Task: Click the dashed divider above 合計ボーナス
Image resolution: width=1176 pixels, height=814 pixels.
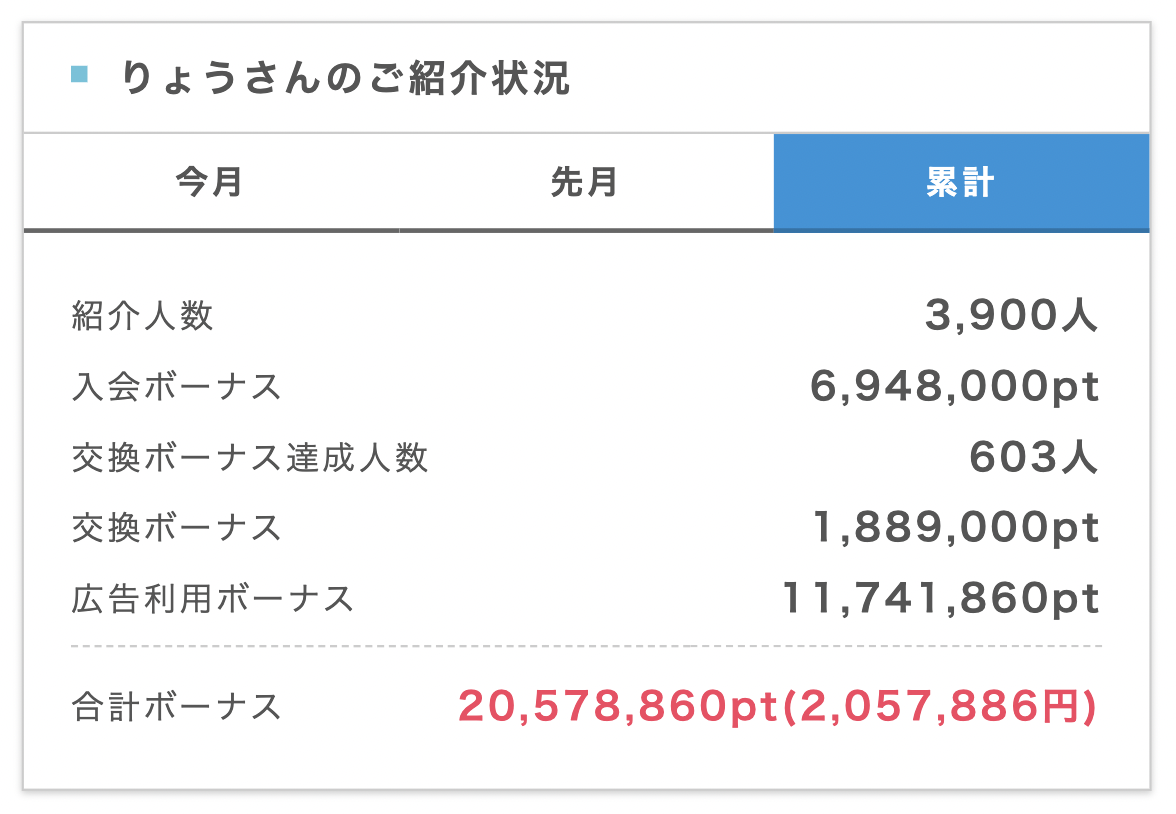Action: (x=586, y=646)
